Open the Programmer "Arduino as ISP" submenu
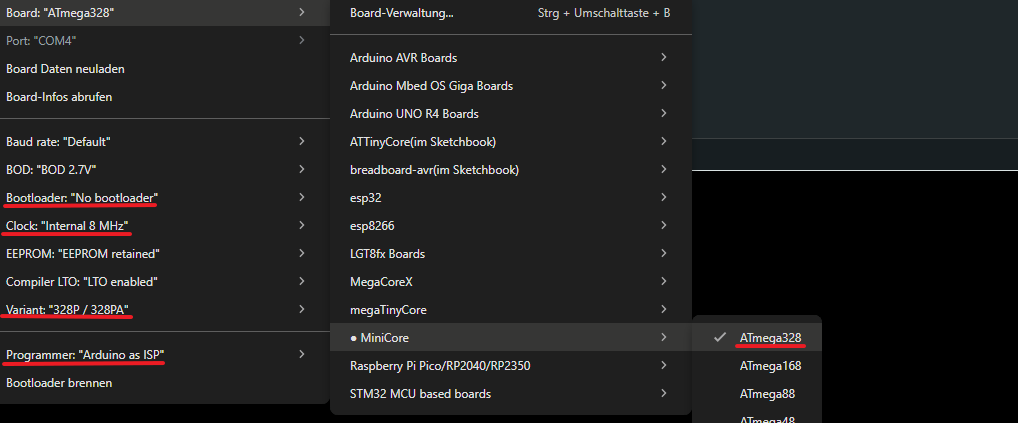The height and width of the screenshot is (423, 1018). pyautogui.click(x=85, y=354)
